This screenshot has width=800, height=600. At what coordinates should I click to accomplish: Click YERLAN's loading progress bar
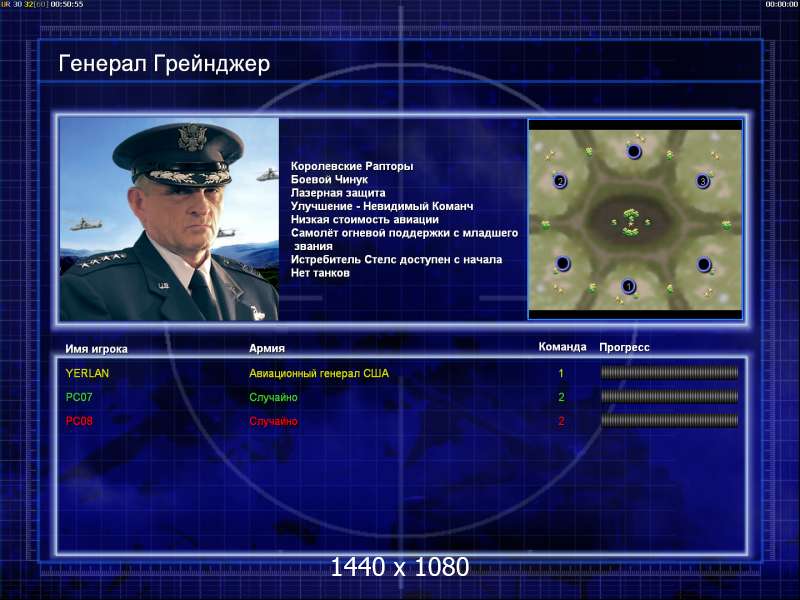pos(669,373)
